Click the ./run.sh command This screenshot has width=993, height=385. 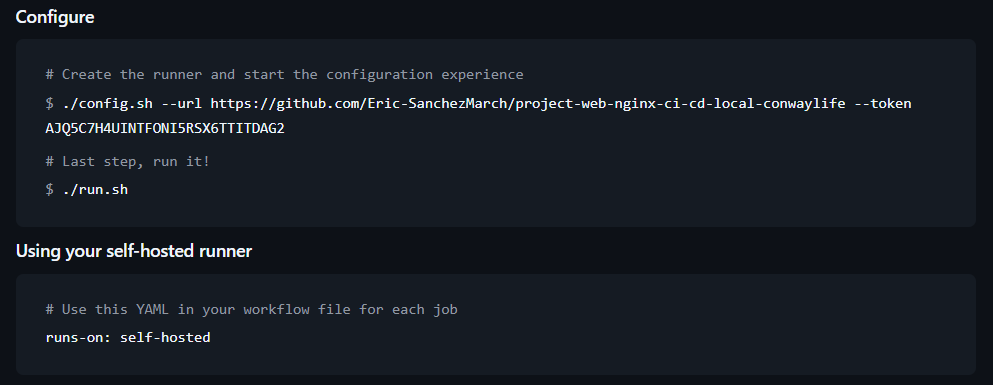[x=95, y=189]
